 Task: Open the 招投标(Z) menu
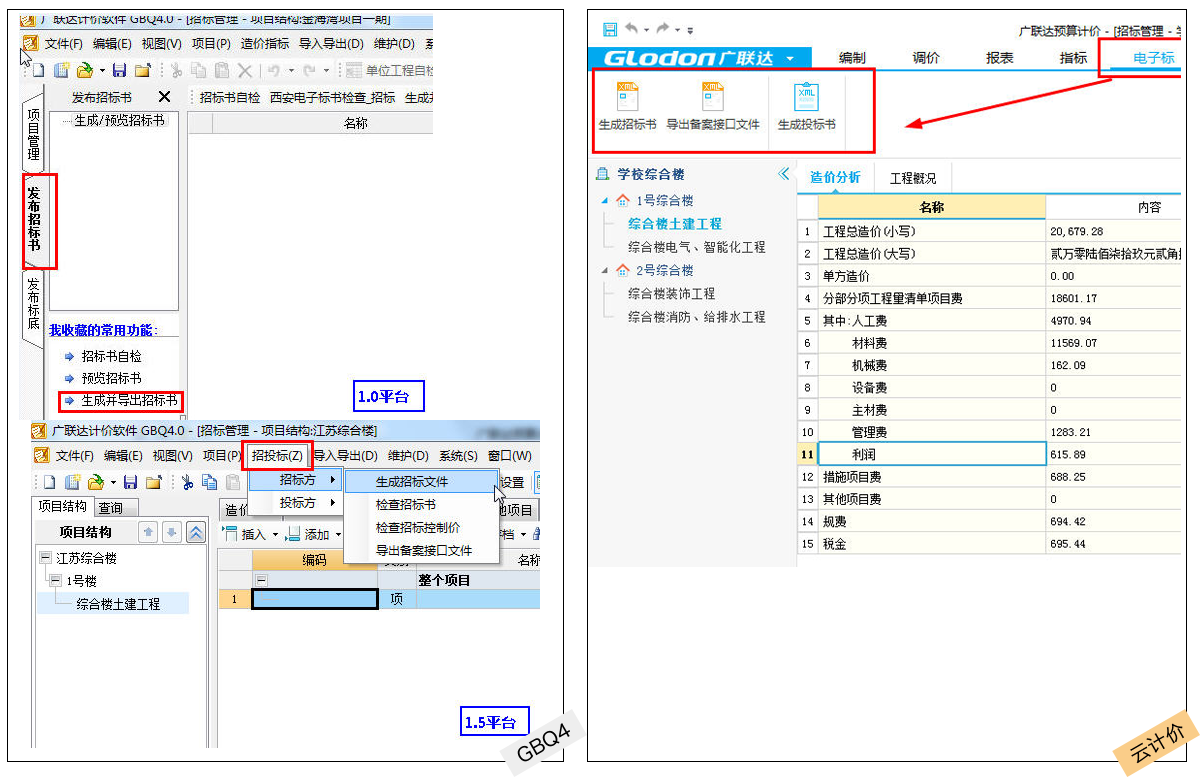pyautogui.click(x=276, y=455)
